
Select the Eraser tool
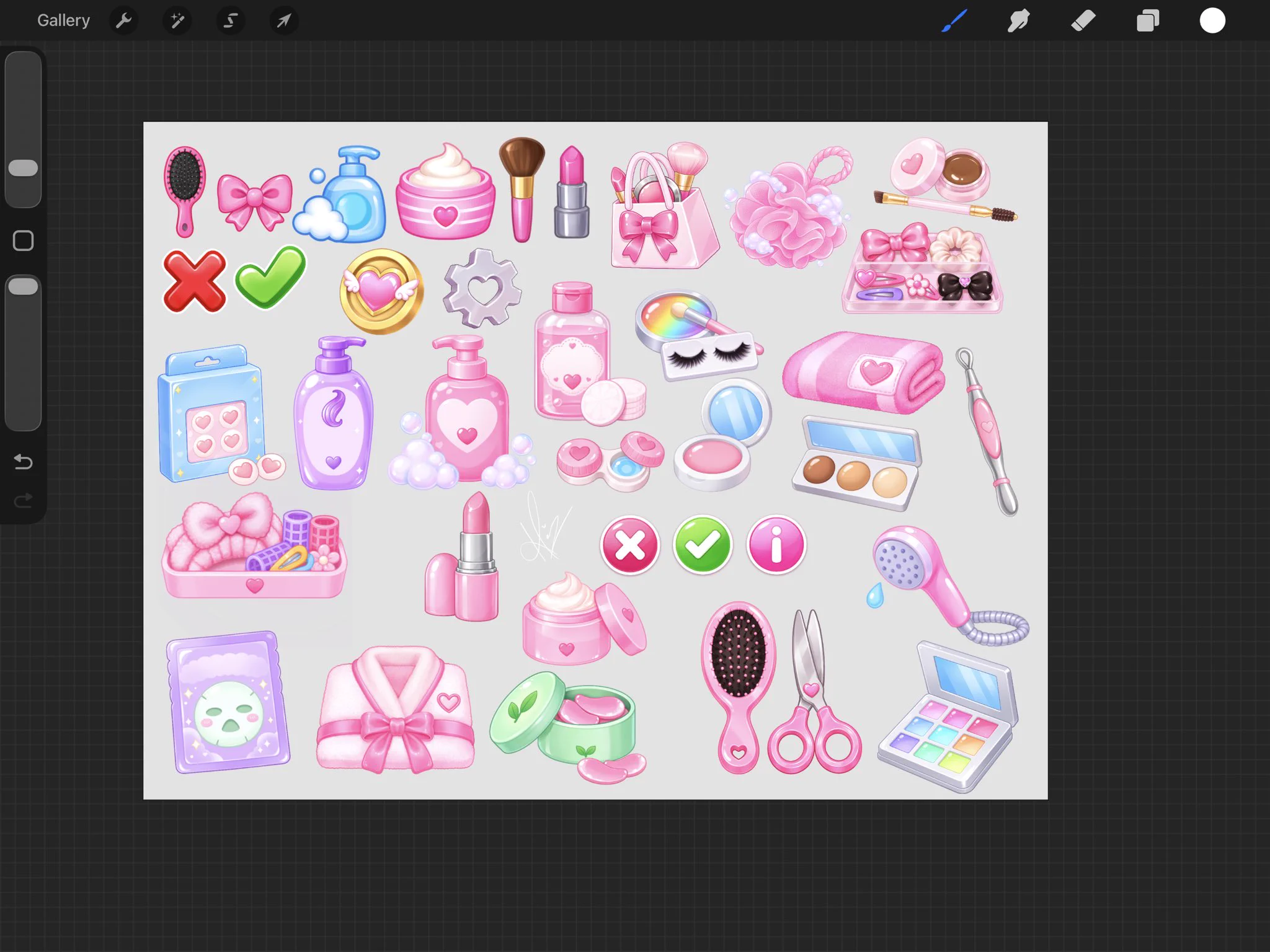tap(1083, 20)
